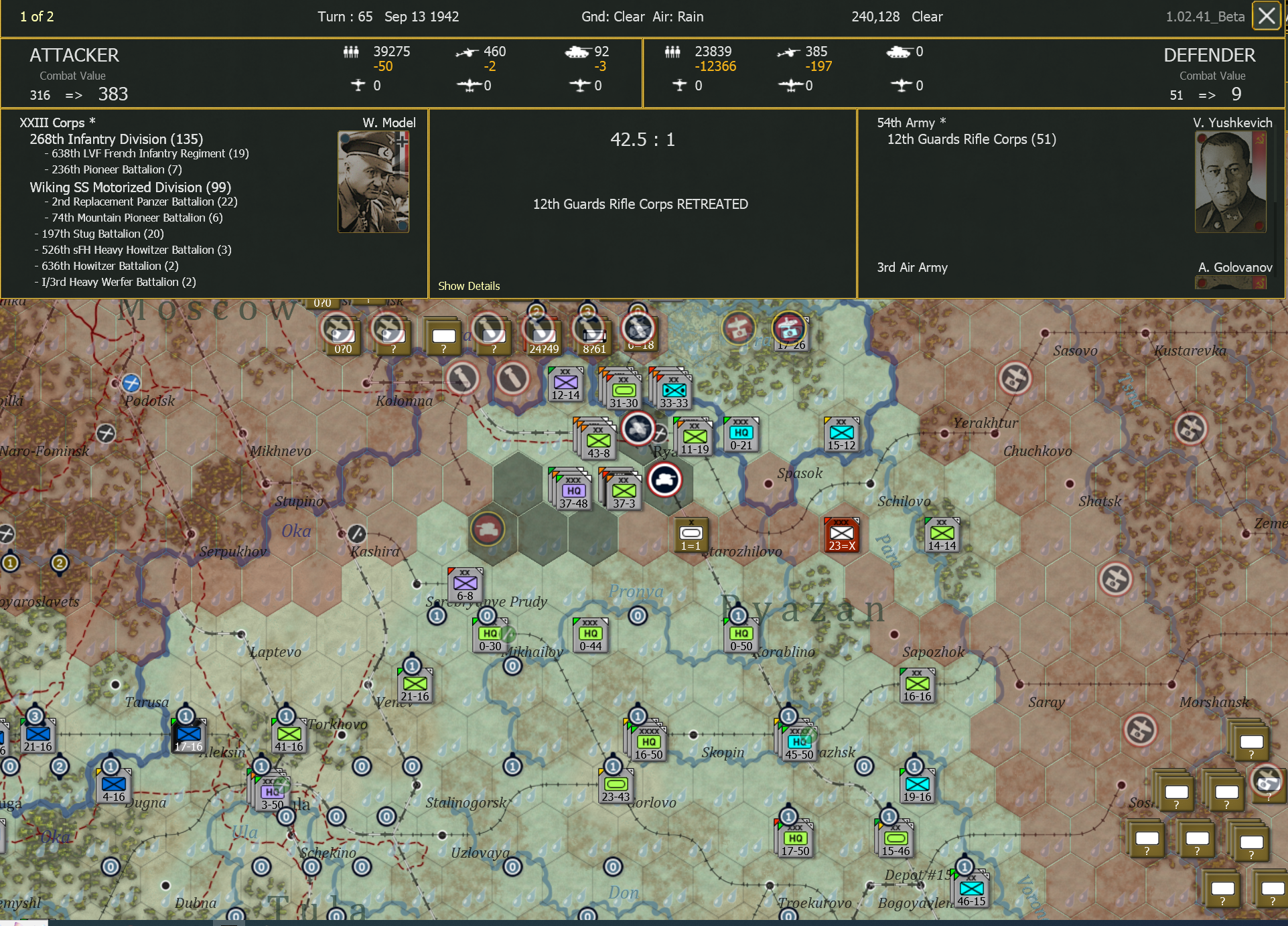Select the 6-8 purple unit near Serebryanye Prudy

point(465,585)
